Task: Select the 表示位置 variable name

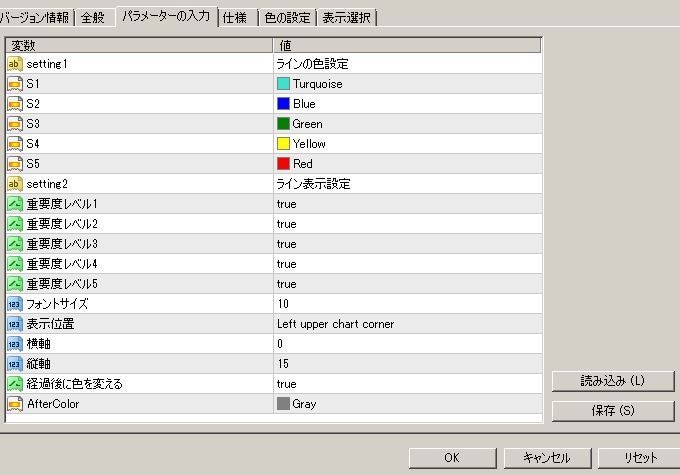Action: click(50, 324)
